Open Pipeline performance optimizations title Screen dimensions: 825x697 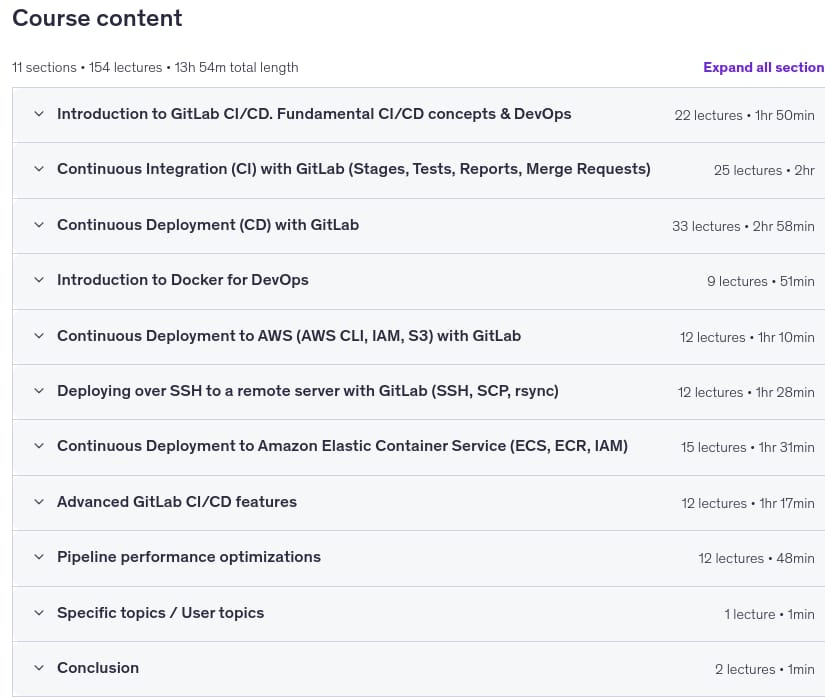(189, 557)
